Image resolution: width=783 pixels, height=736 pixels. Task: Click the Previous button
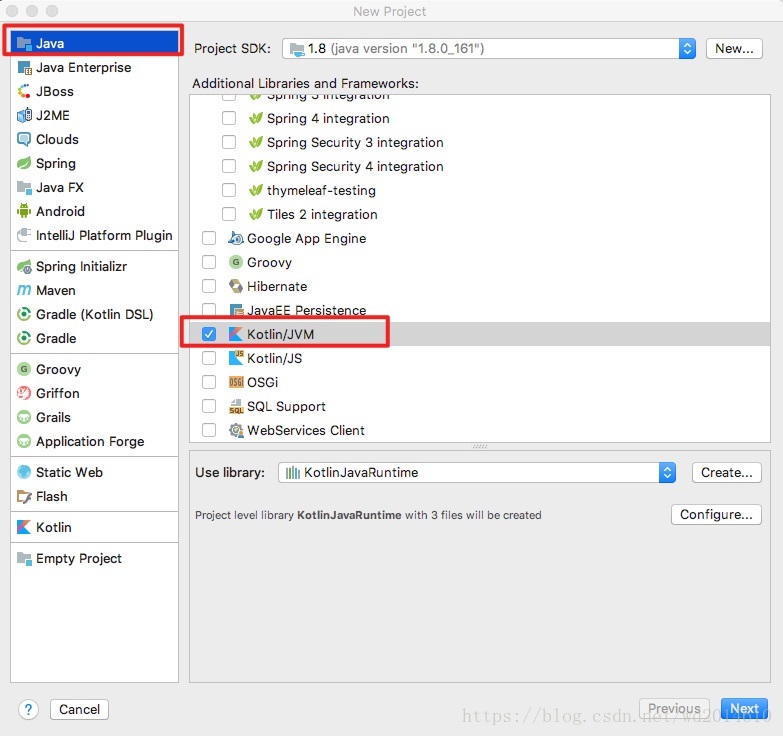674,709
